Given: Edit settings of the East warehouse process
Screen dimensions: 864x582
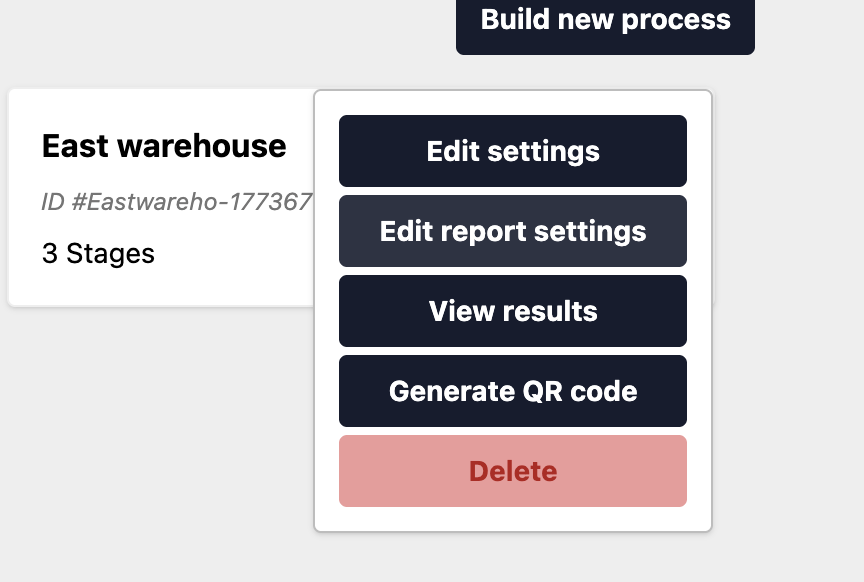Looking at the screenshot, I should click(513, 151).
